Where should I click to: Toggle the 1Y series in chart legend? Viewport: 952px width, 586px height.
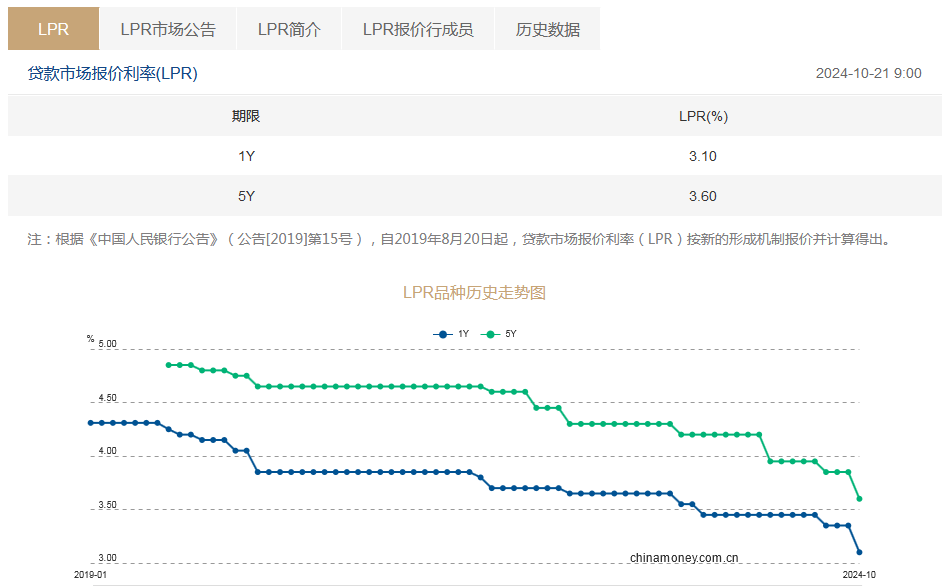click(x=451, y=334)
